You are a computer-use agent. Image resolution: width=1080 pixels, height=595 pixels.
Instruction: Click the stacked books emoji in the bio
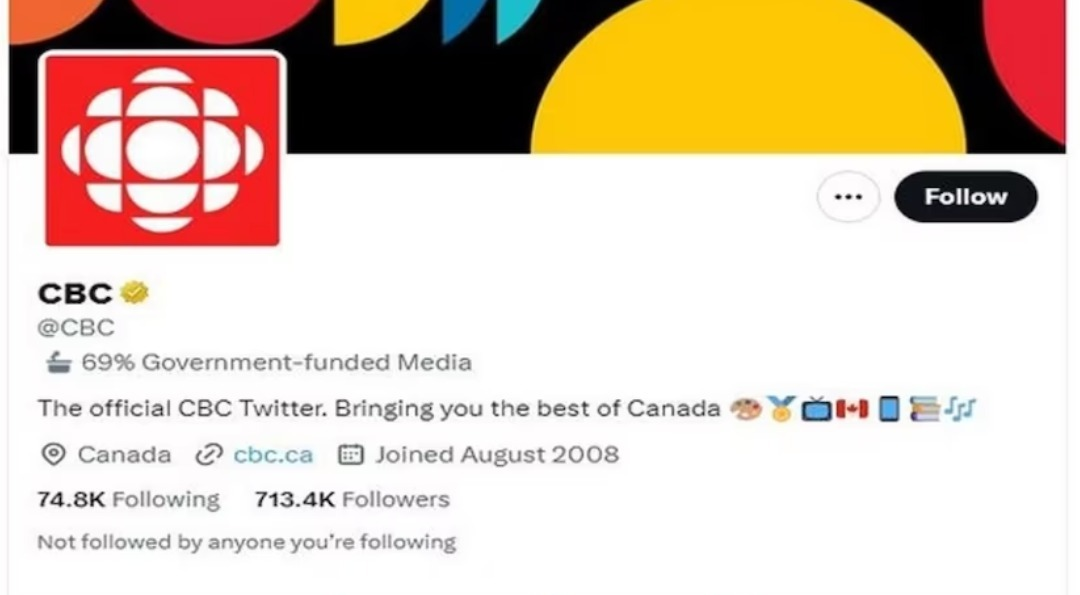pos(926,408)
